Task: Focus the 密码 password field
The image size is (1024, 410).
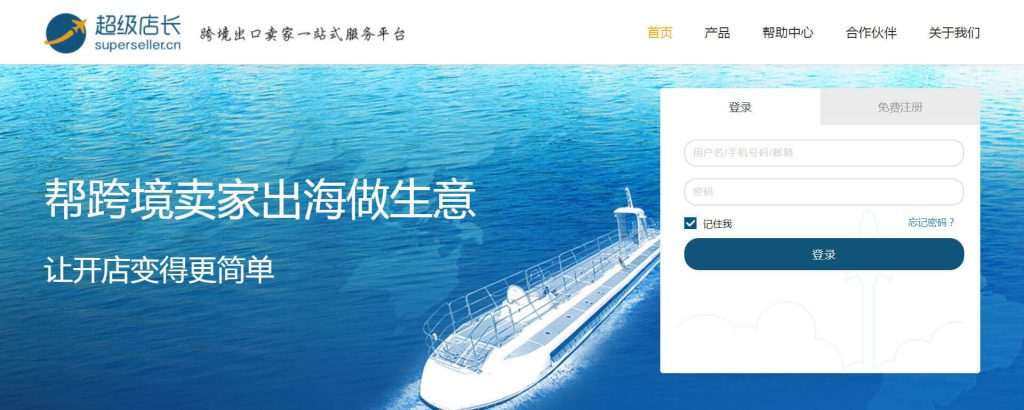Action: tap(824, 192)
